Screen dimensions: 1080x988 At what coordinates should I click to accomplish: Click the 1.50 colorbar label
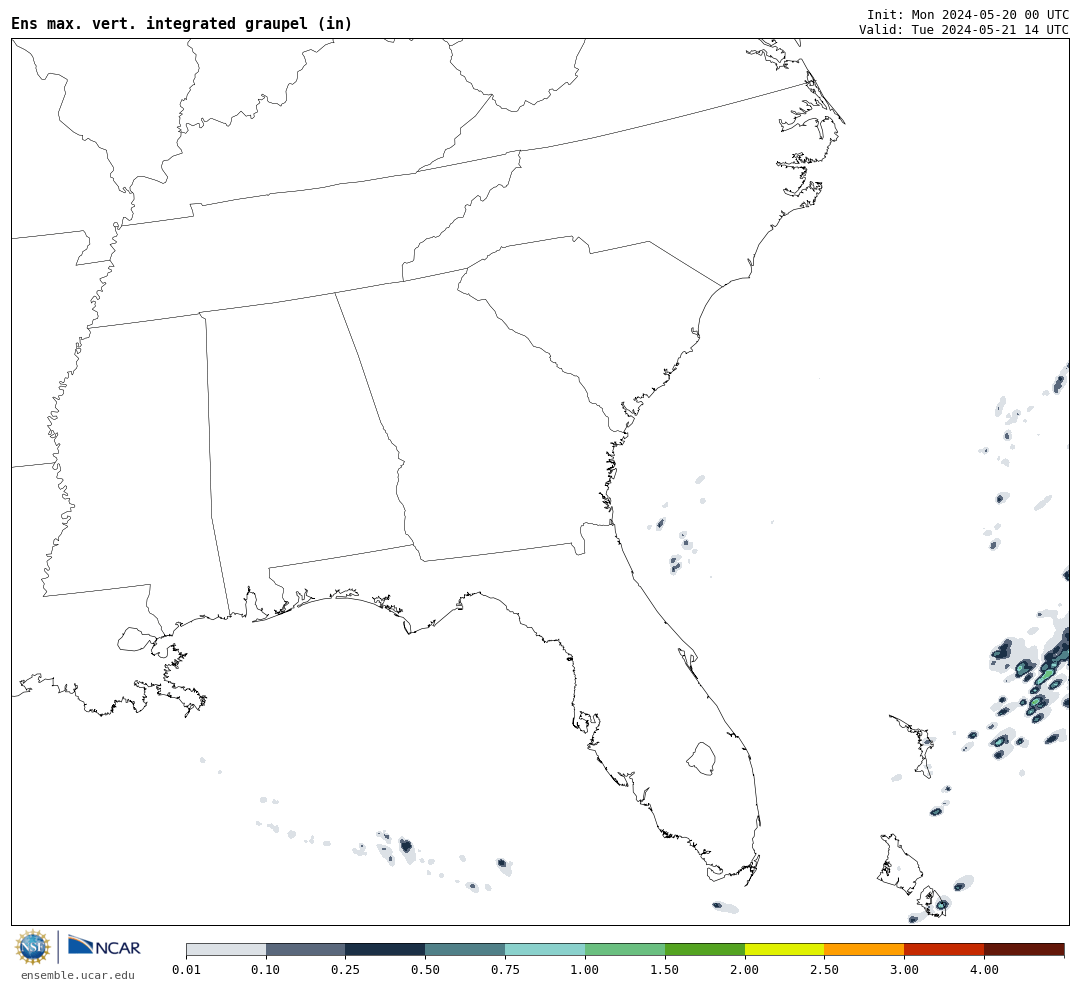coord(665,969)
